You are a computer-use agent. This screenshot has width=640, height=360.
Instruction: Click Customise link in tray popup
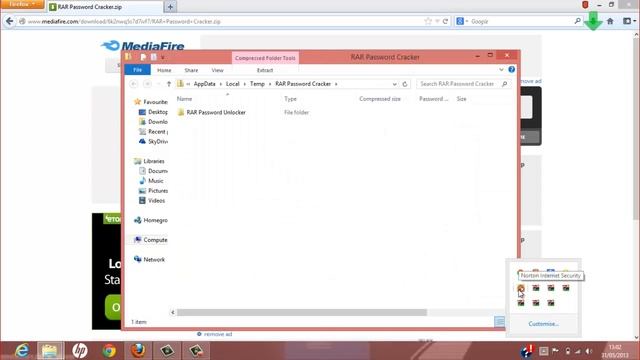[543, 324]
